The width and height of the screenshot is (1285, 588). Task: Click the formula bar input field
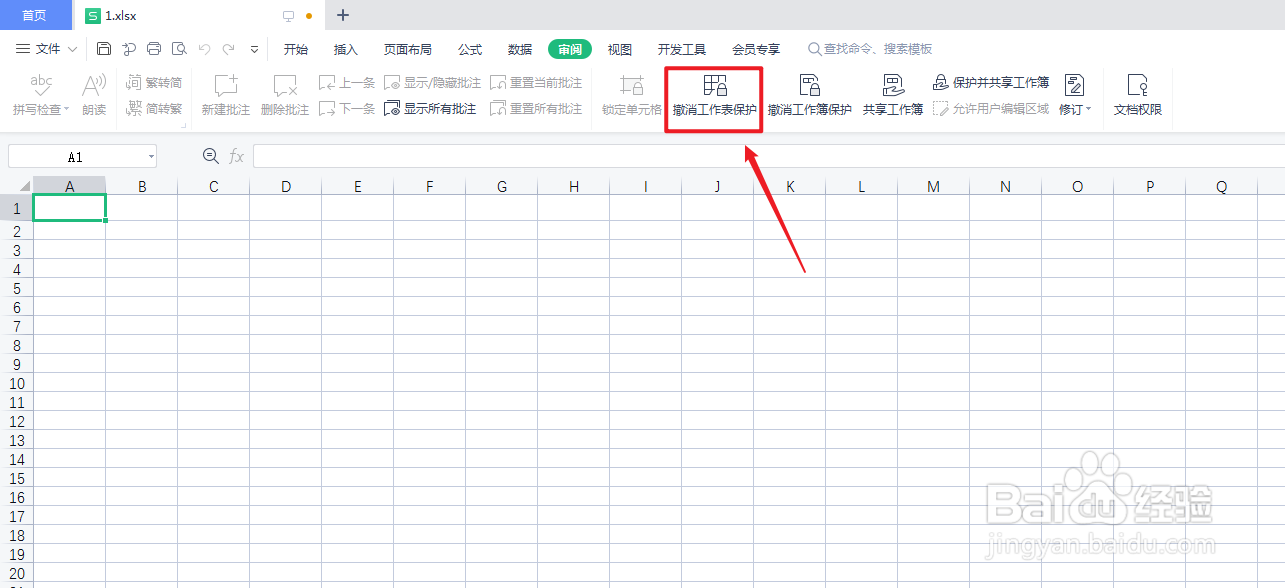(768, 156)
